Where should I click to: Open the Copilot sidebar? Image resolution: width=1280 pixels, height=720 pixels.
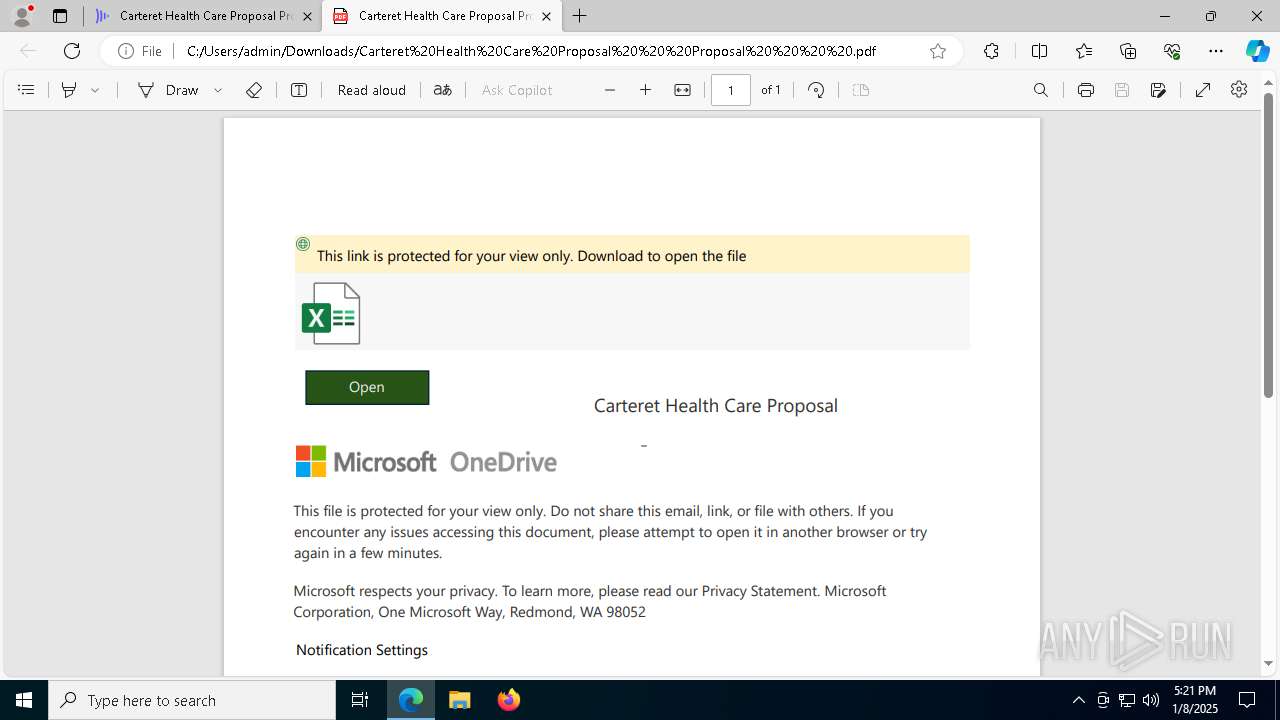click(x=1258, y=51)
